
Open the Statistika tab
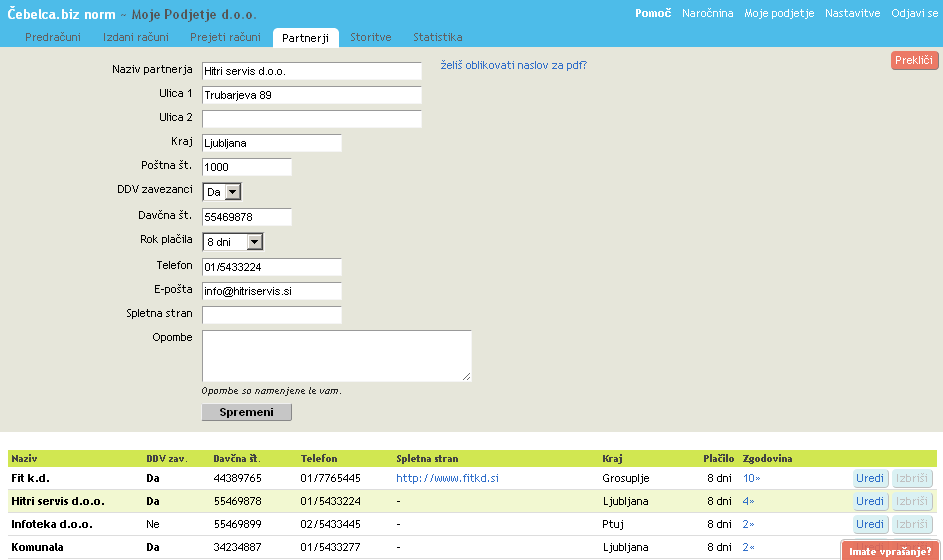click(437, 38)
